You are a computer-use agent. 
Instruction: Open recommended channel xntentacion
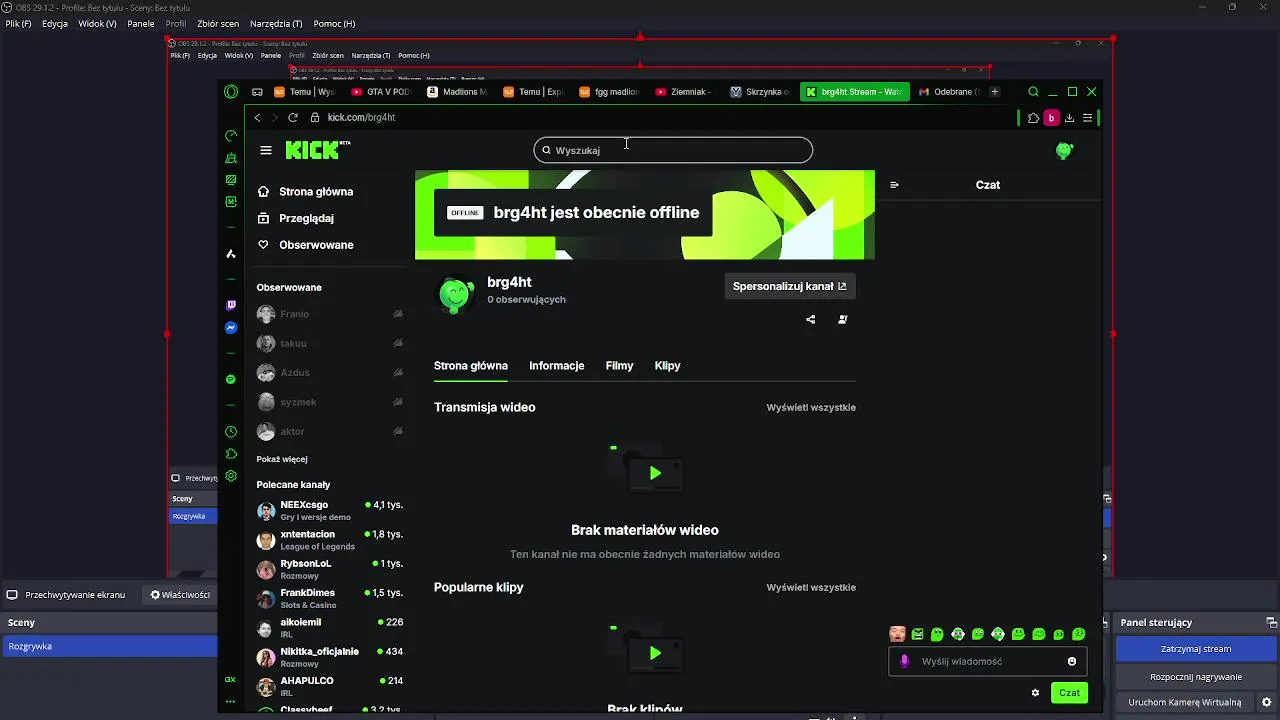pos(329,540)
